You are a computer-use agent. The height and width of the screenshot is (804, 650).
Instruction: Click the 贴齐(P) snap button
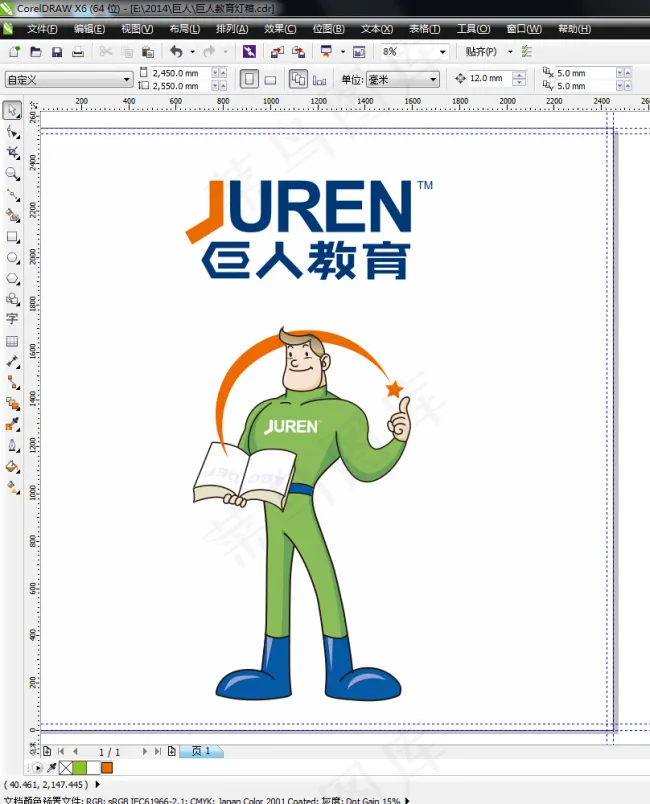tap(481, 52)
